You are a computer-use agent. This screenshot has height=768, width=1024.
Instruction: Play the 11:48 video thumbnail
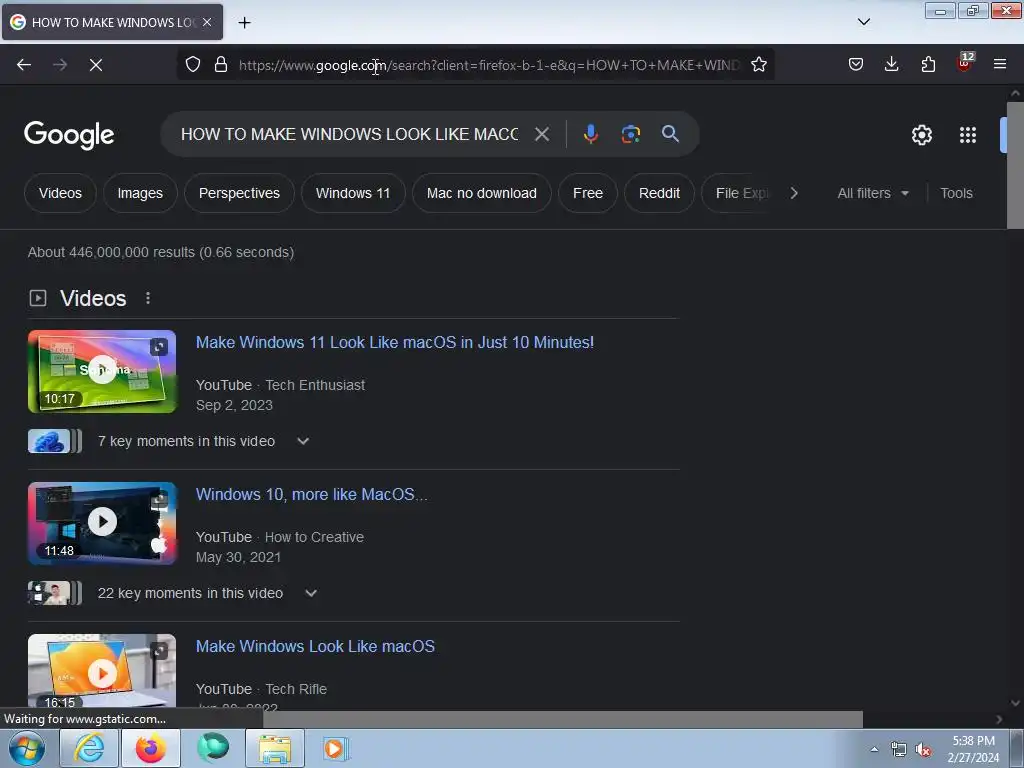tap(102, 523)
